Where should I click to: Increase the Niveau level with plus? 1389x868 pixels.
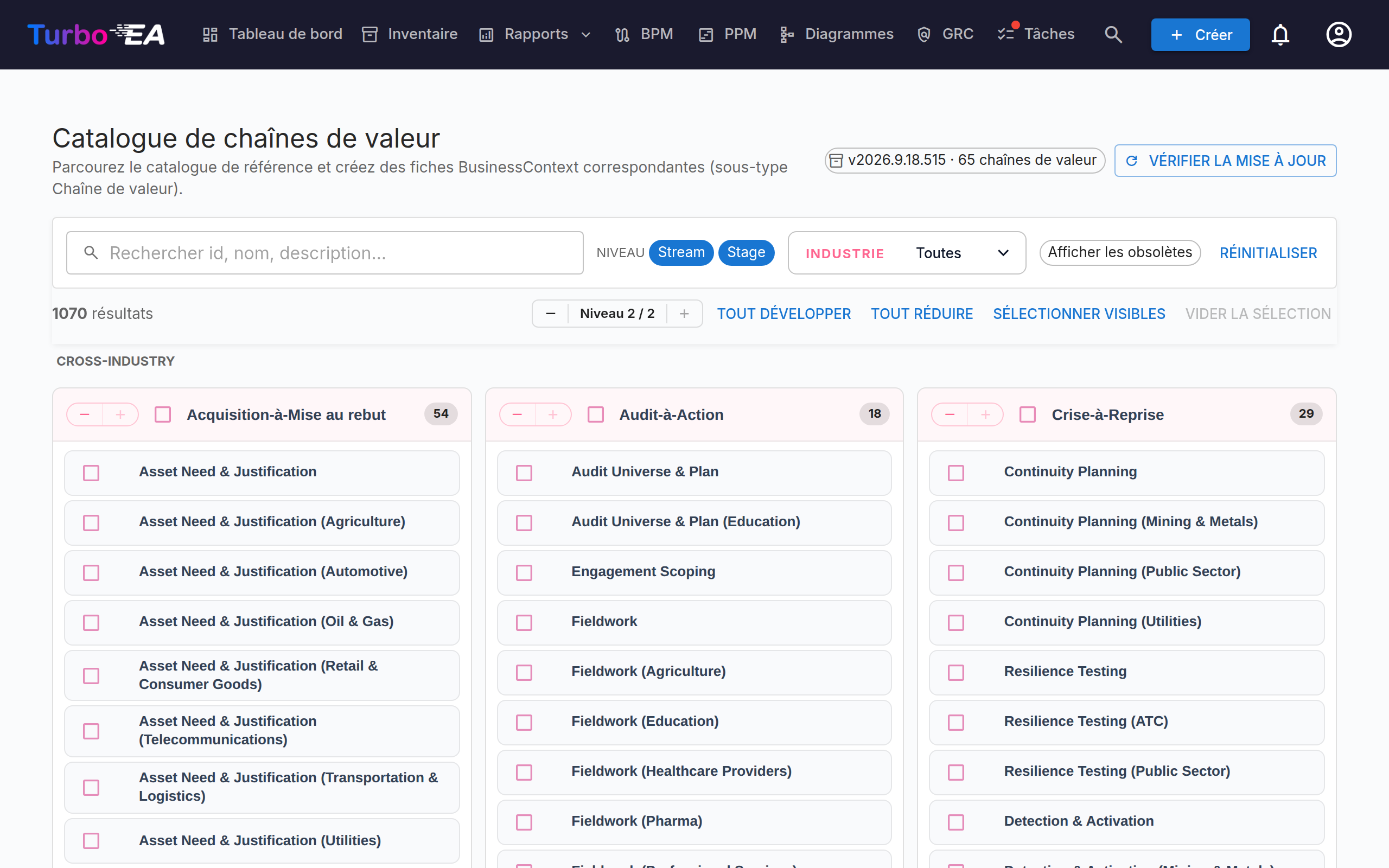tap(684, 314)
